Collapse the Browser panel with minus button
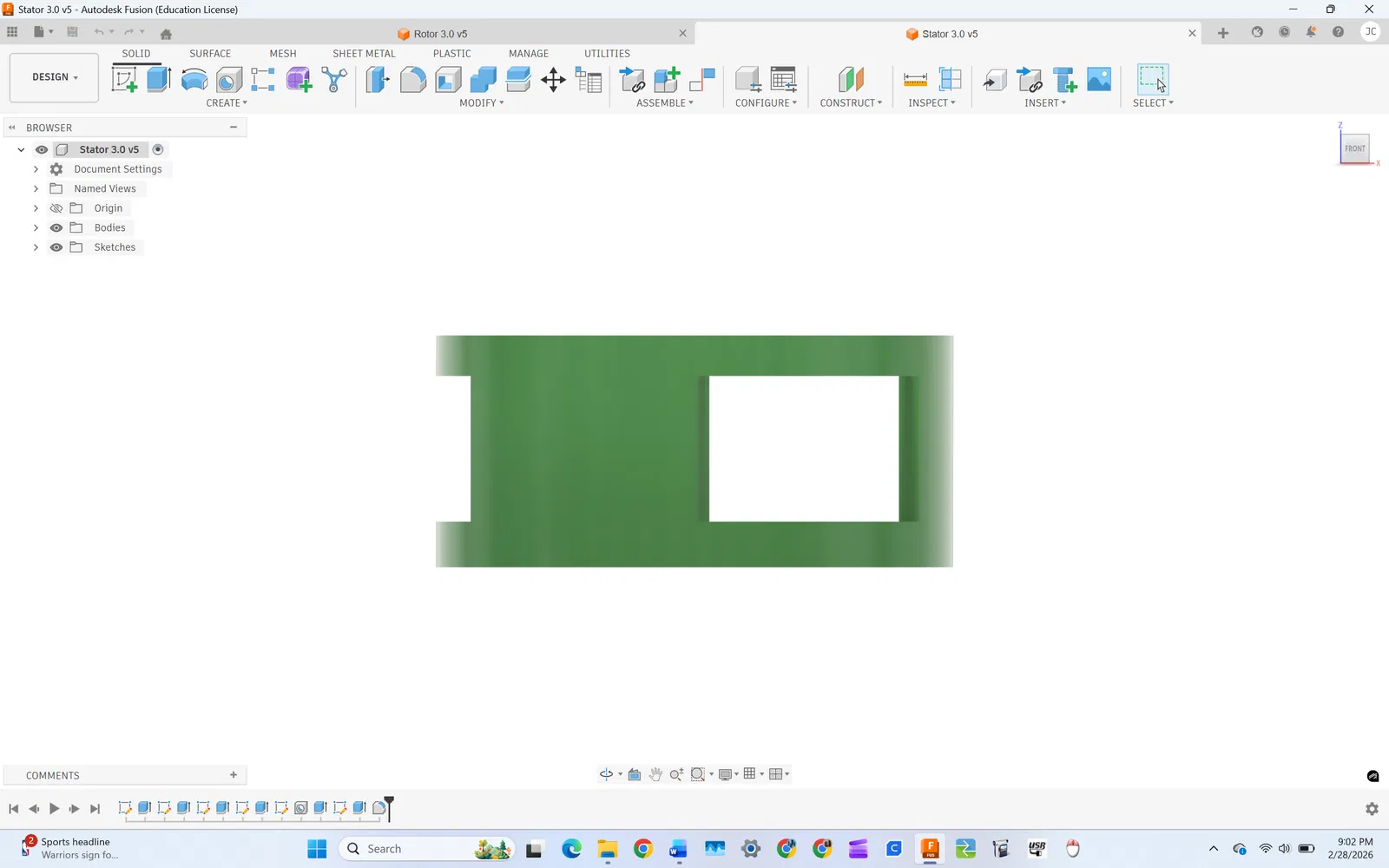 [x=234, y=128]
